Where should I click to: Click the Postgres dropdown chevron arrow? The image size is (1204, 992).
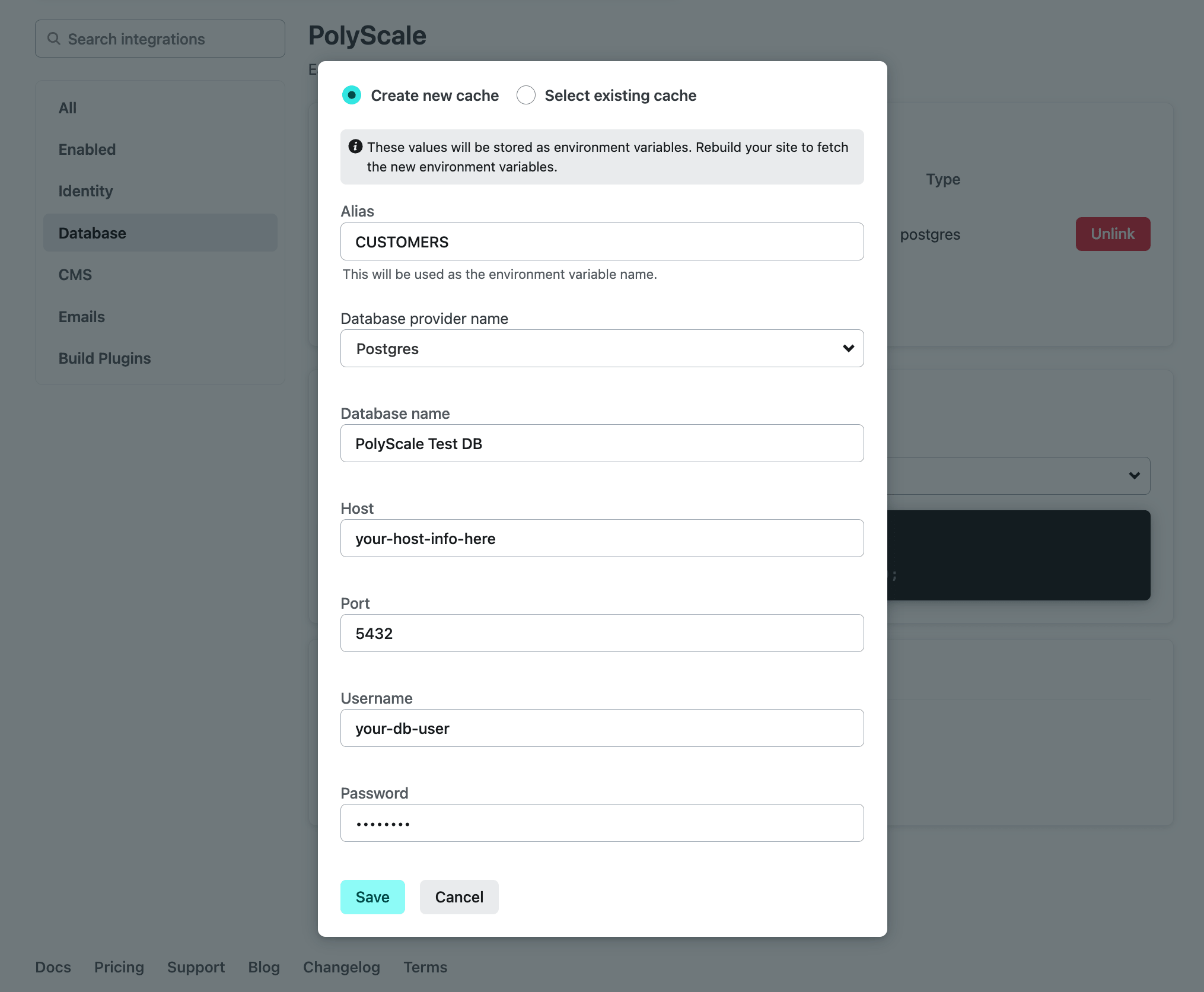tap(848, 348)
